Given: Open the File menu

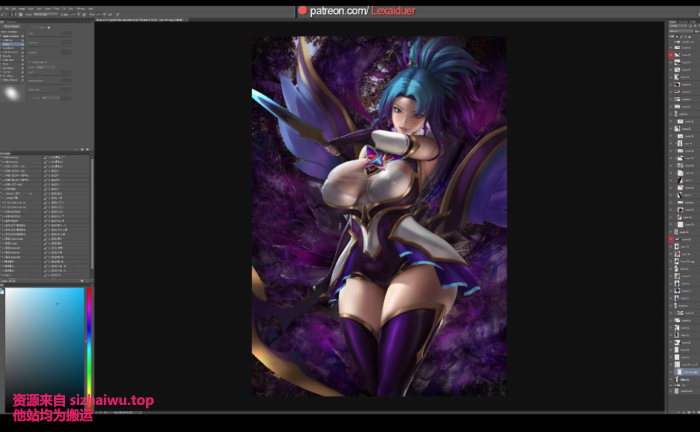Looking at the screenshot, I should (4, 7).
